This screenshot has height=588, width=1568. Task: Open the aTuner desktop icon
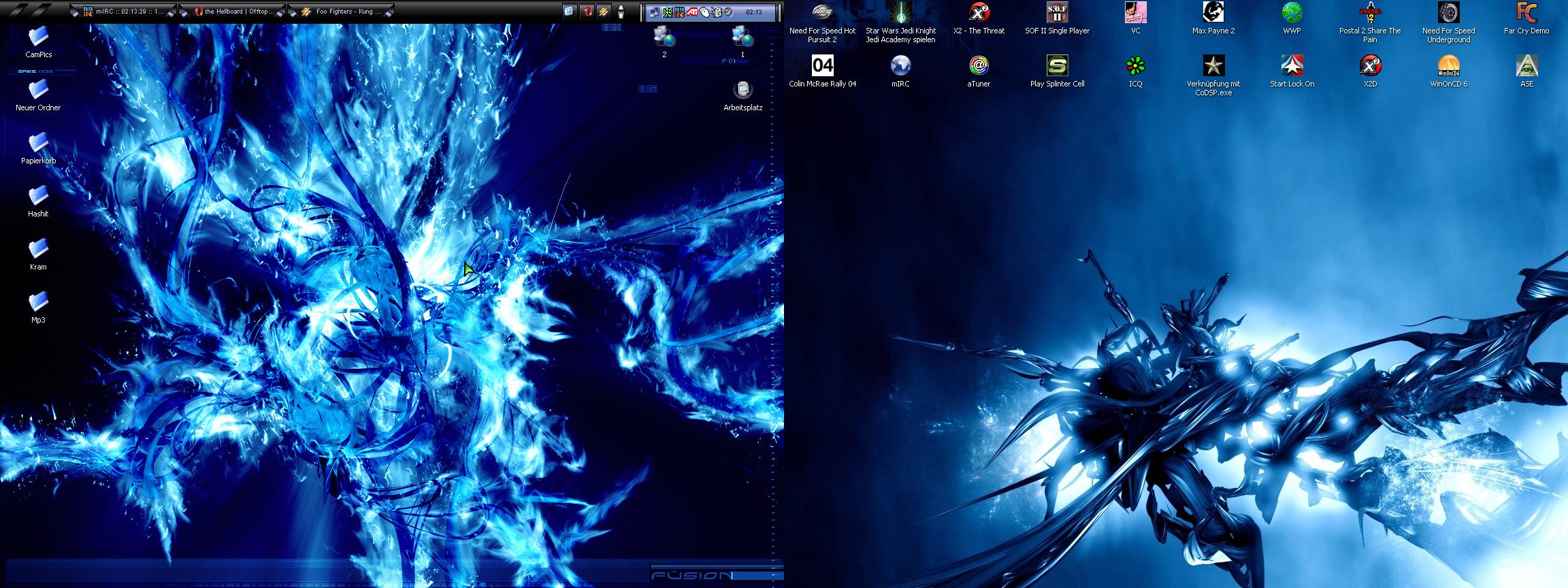pyautogui.click(x=979, y=66)
